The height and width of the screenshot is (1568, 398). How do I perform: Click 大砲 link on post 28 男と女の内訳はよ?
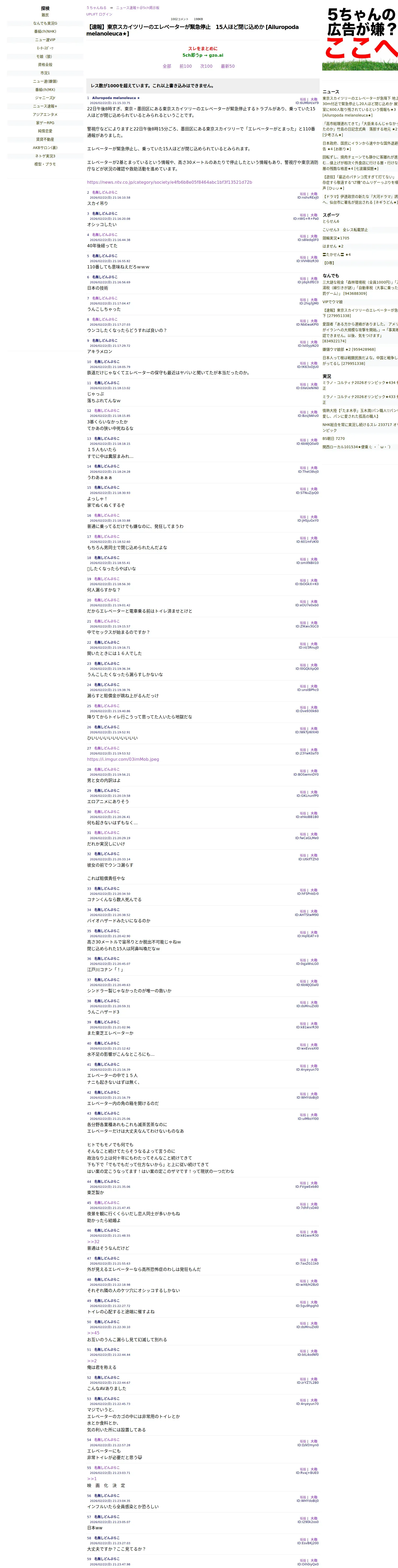[x=314, y=771]
